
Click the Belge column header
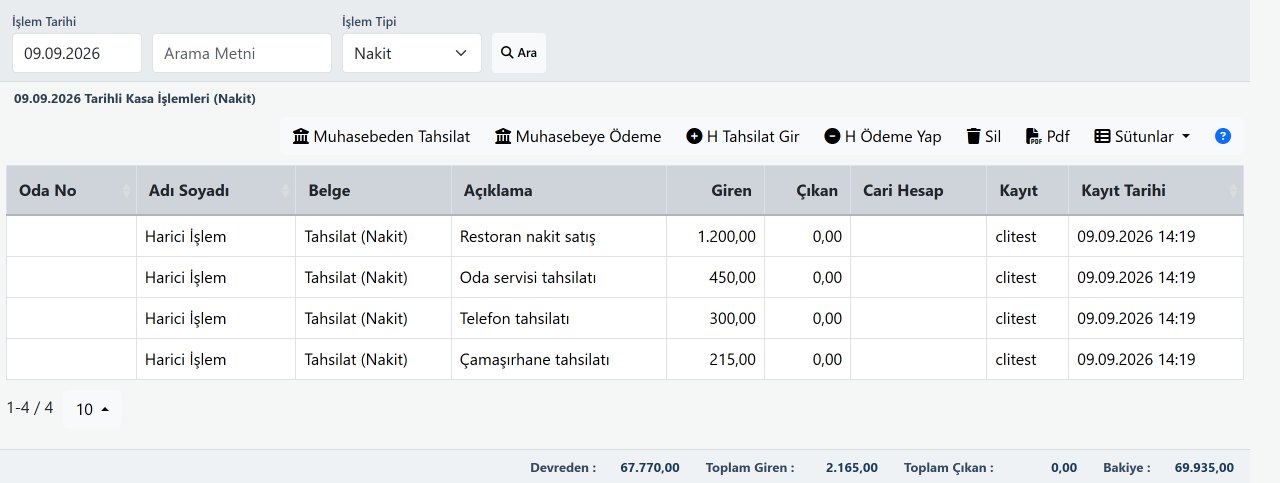373,190
